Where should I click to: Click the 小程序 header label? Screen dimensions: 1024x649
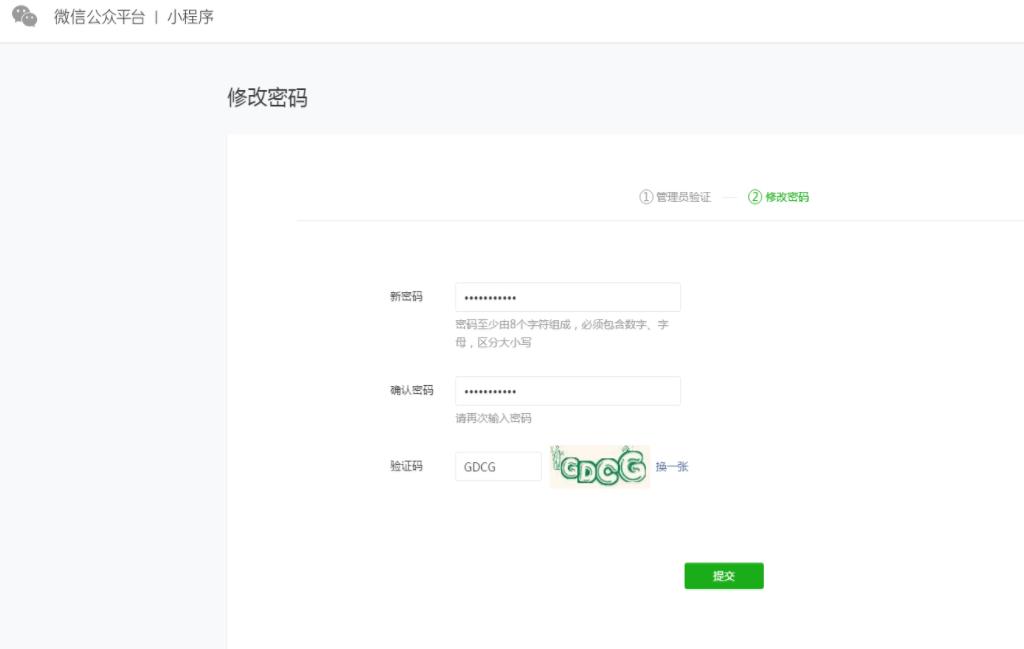pos(190,17)
